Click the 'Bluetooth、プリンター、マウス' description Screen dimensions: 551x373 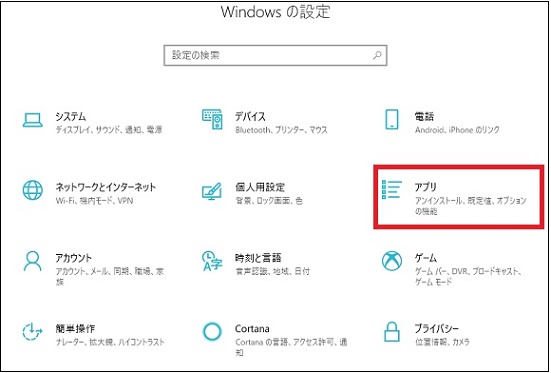coord(281,130)
